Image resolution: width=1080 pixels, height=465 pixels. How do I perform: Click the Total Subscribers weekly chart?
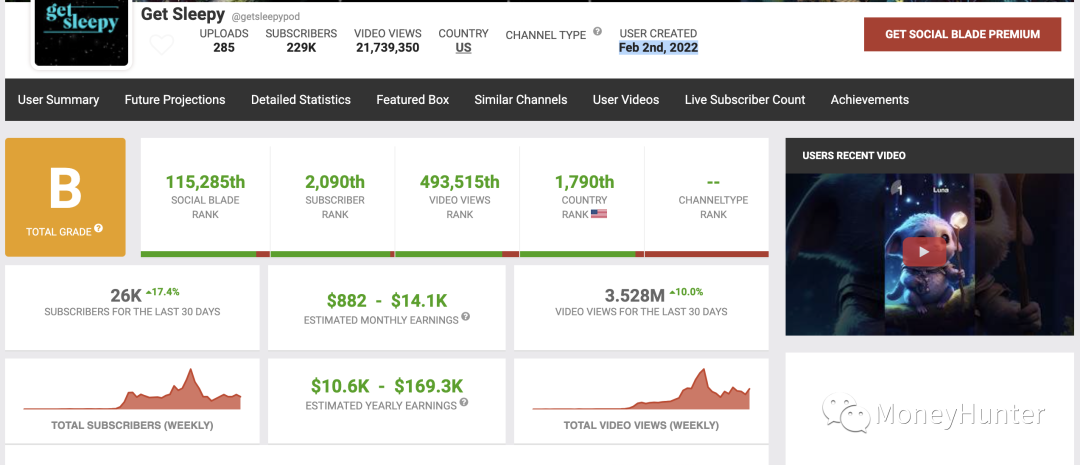[132, 390]
